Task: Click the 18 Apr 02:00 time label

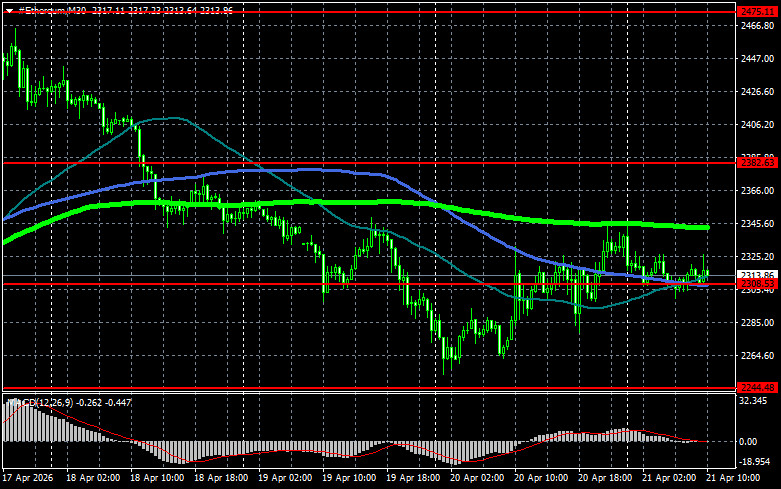Action: 93,478
